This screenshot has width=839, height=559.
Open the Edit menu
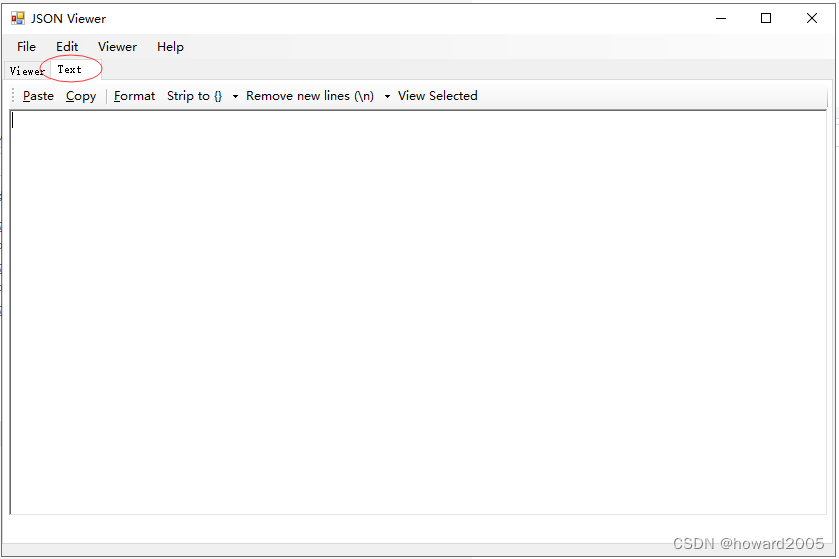pyautogui.click(x=67, y=47)
